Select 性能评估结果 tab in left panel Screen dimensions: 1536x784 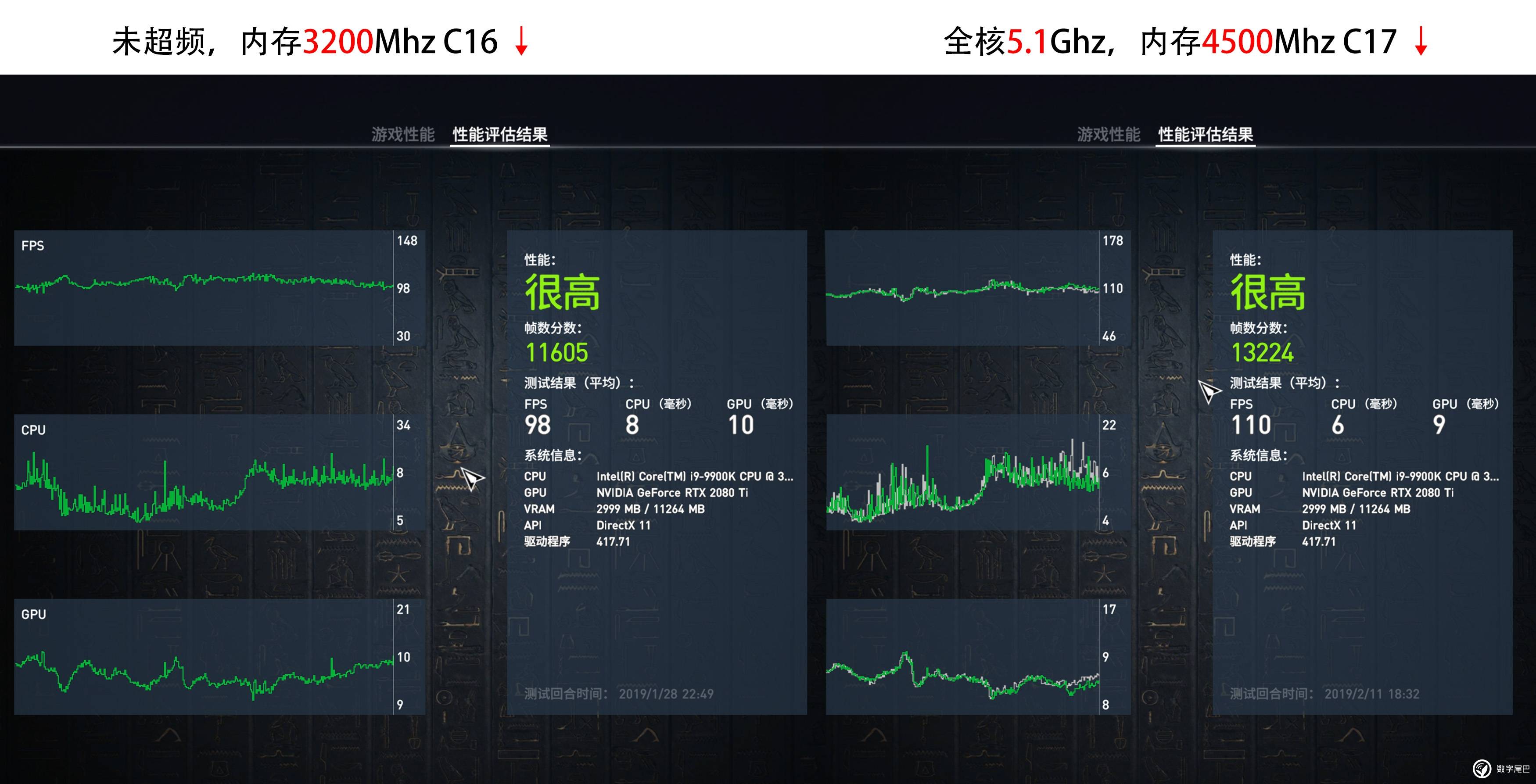pos(500,134)
